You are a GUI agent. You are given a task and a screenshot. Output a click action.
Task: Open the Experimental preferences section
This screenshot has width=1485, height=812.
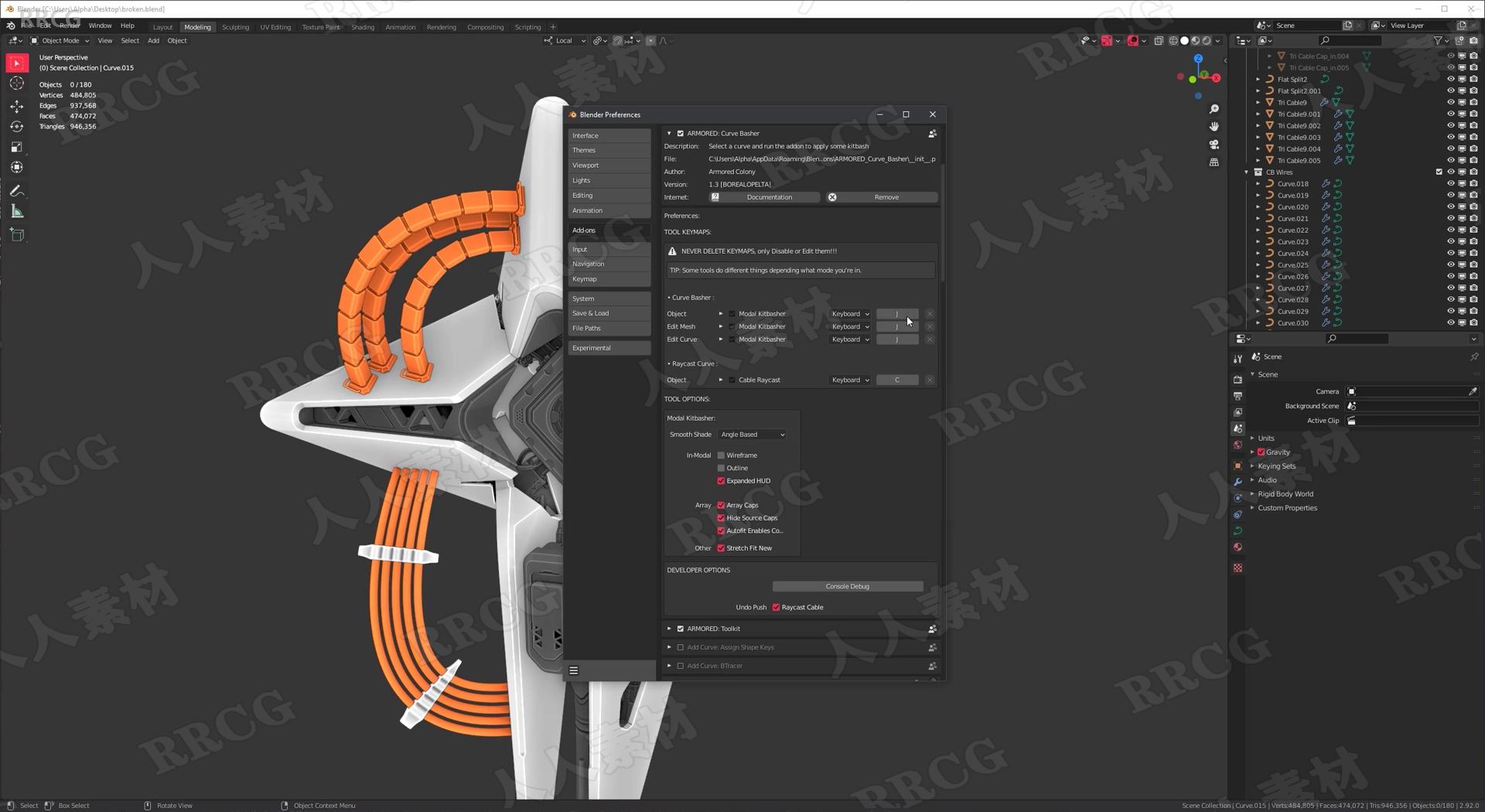(609, 348)
